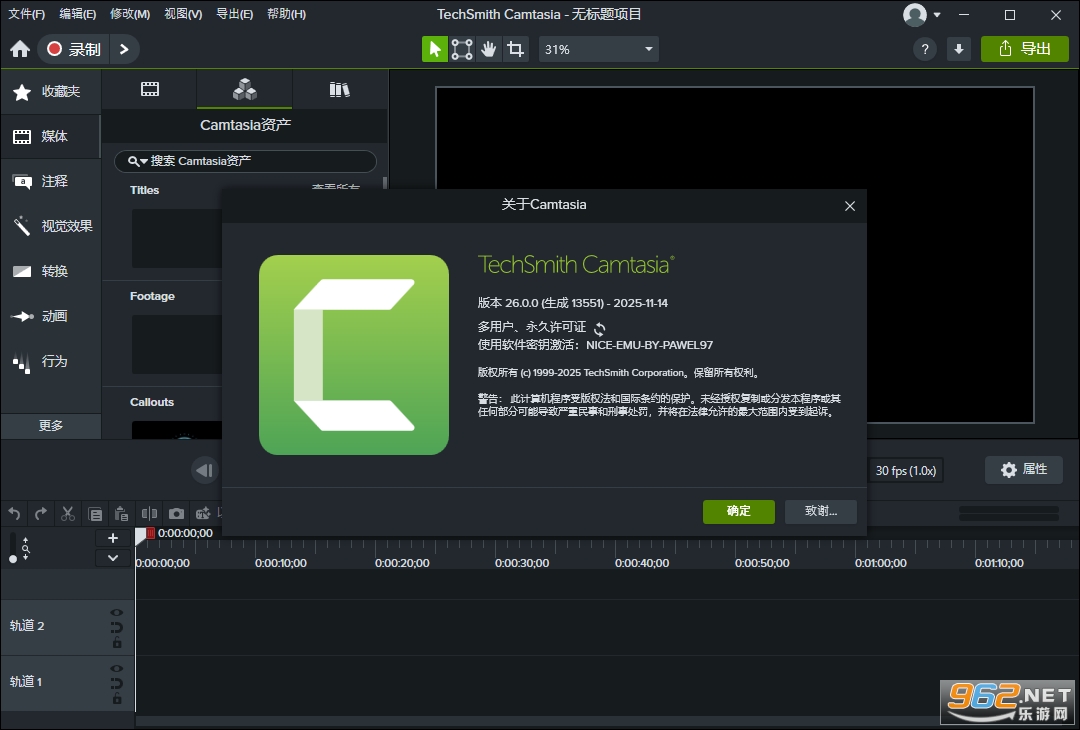Choose the Crop tool
Screen dimensions: 1080x730
515,49
